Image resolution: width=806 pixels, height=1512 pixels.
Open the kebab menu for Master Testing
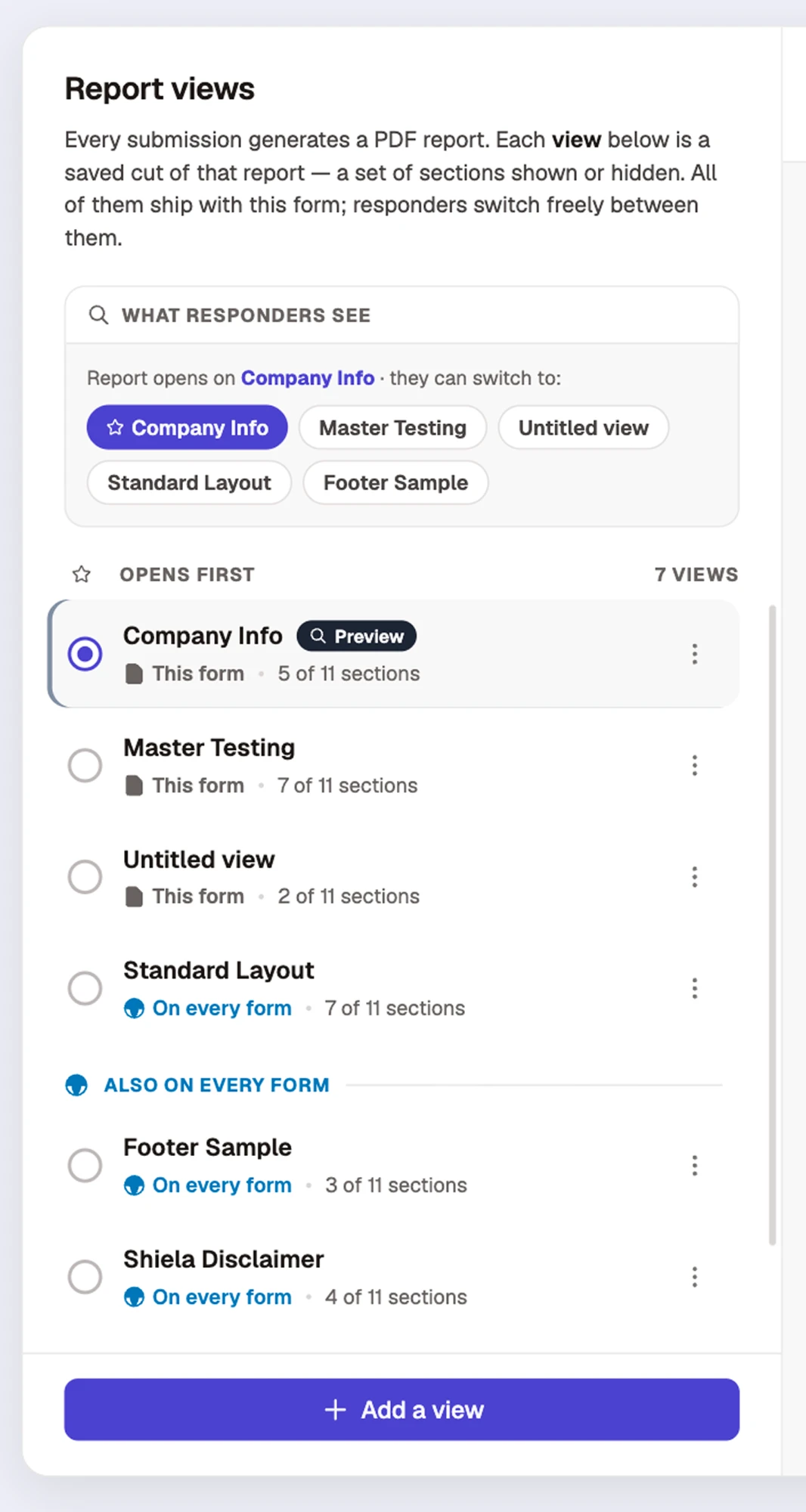coord(694,765)
